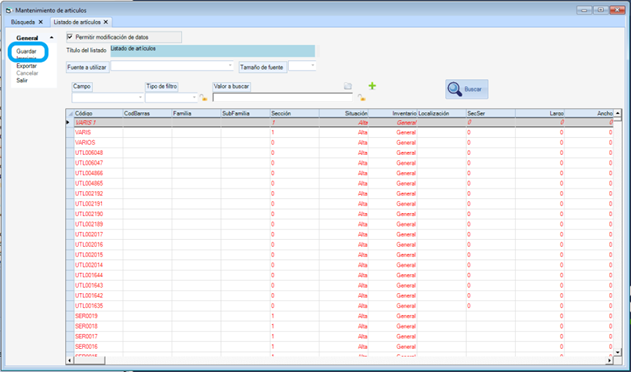Click the Buscar button
The height and width of the screenshot is (372, 631).
point(467,89)
